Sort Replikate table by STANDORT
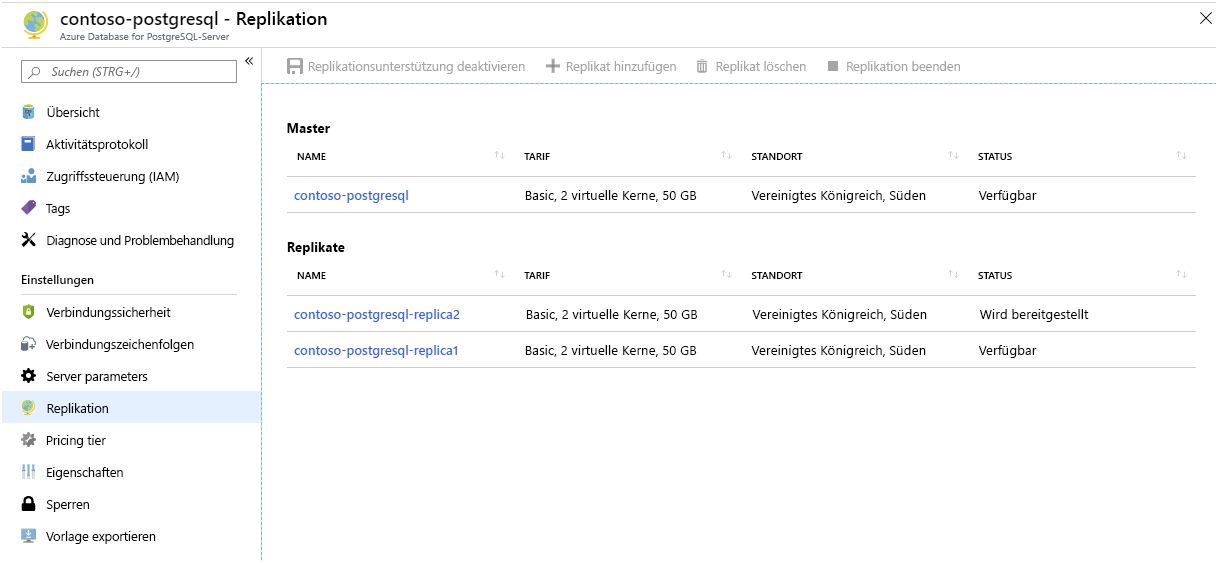Screen dimensions: 1218x563 [x=953, y=275]
